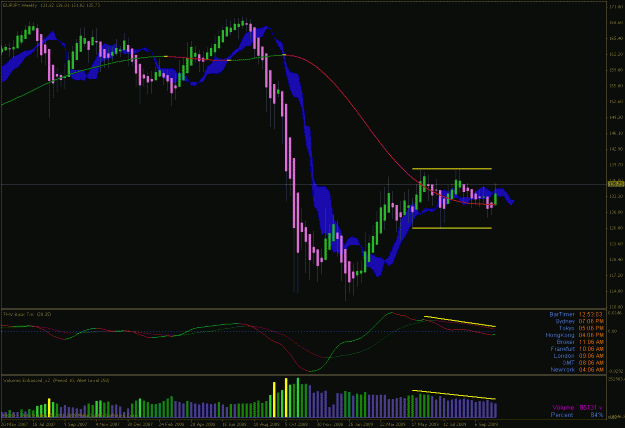Click the highlighted current price label
Viewport: 625px width, 428px height.
(x=615, y=184)
